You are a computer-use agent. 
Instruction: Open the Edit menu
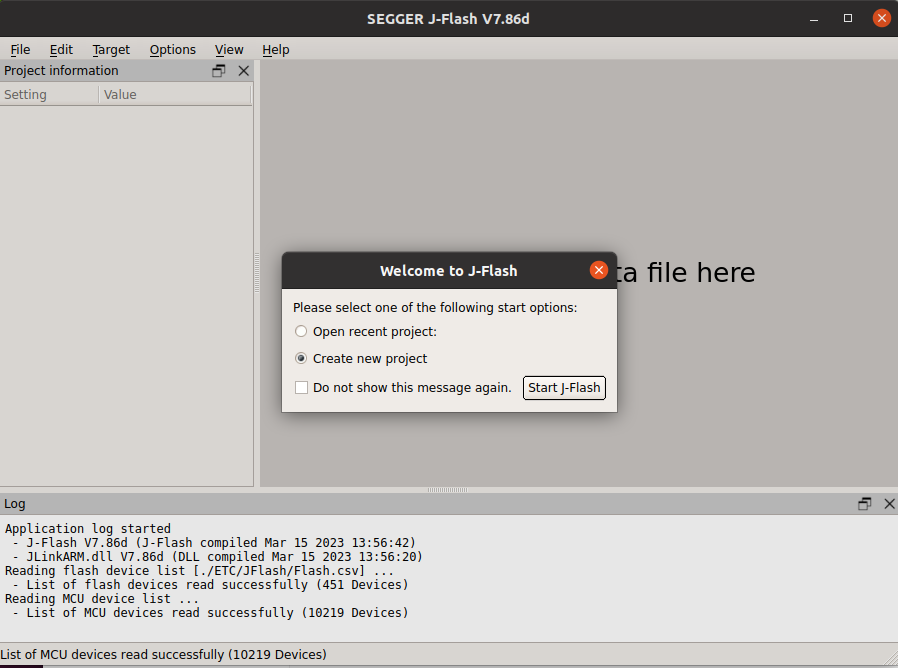(x=61, y=50)
